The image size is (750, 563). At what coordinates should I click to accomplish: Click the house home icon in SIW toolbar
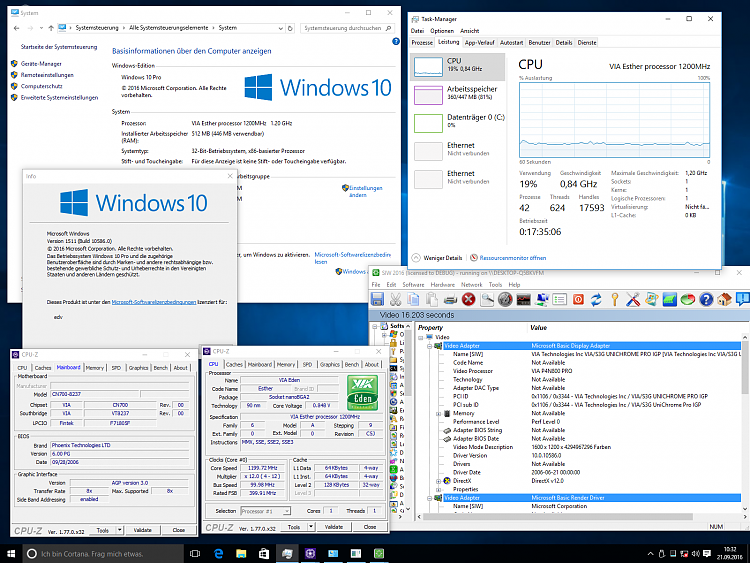(x=724, y=300)
